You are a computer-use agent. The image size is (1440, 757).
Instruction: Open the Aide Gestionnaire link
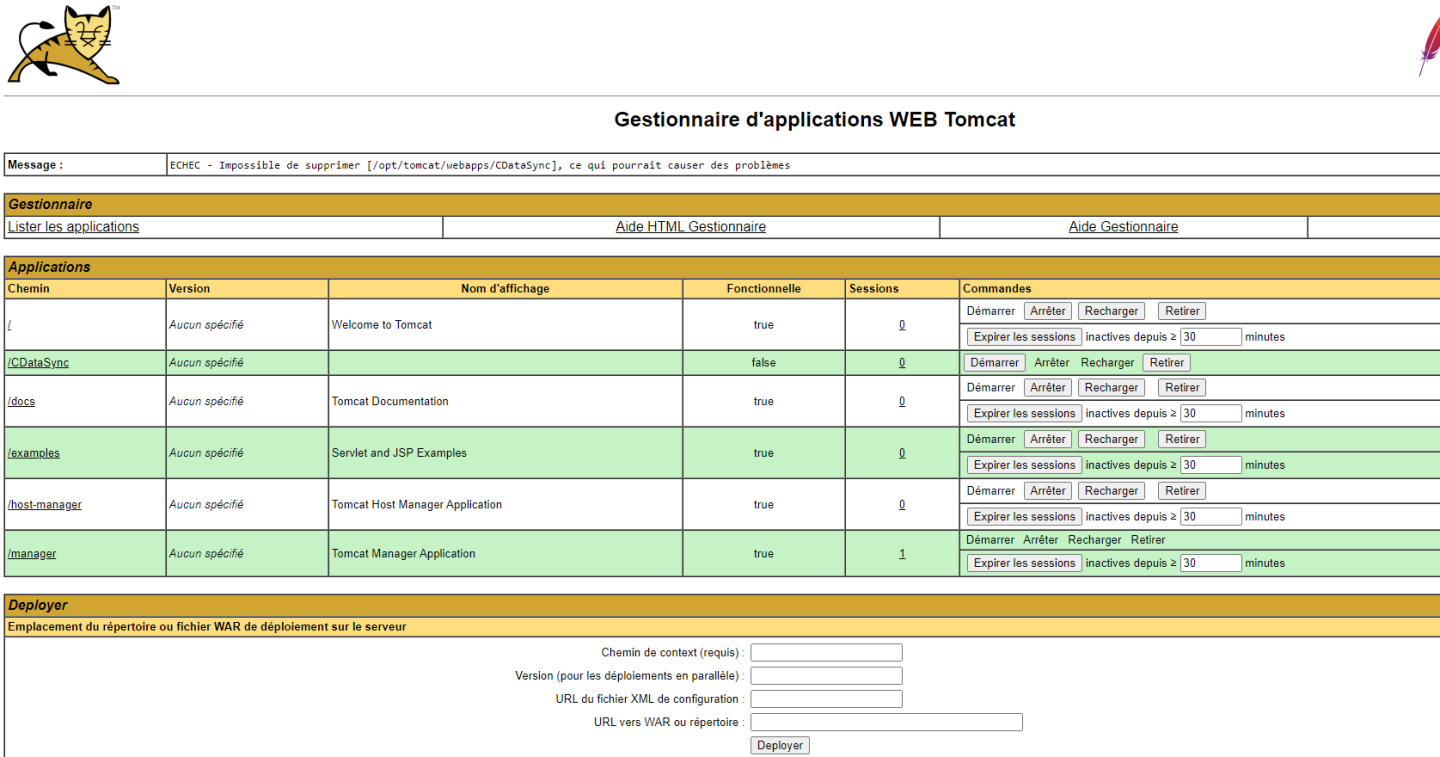click(1123, 227)
